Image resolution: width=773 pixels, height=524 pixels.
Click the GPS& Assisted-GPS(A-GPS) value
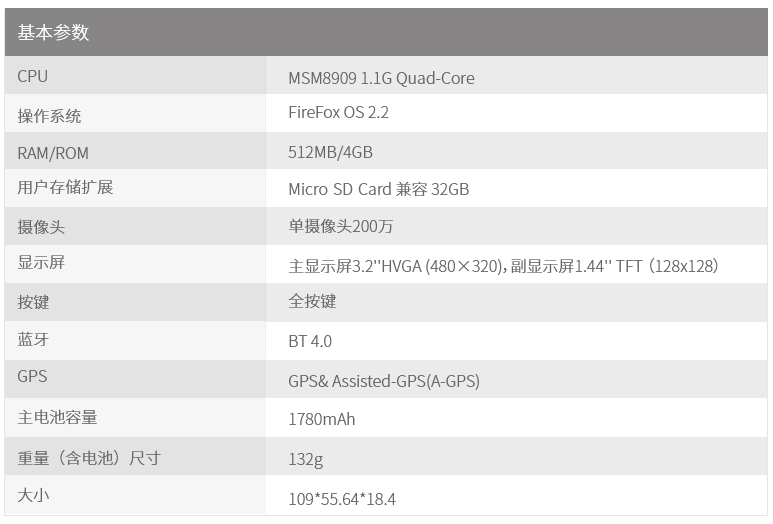click(x=384, y=381)
